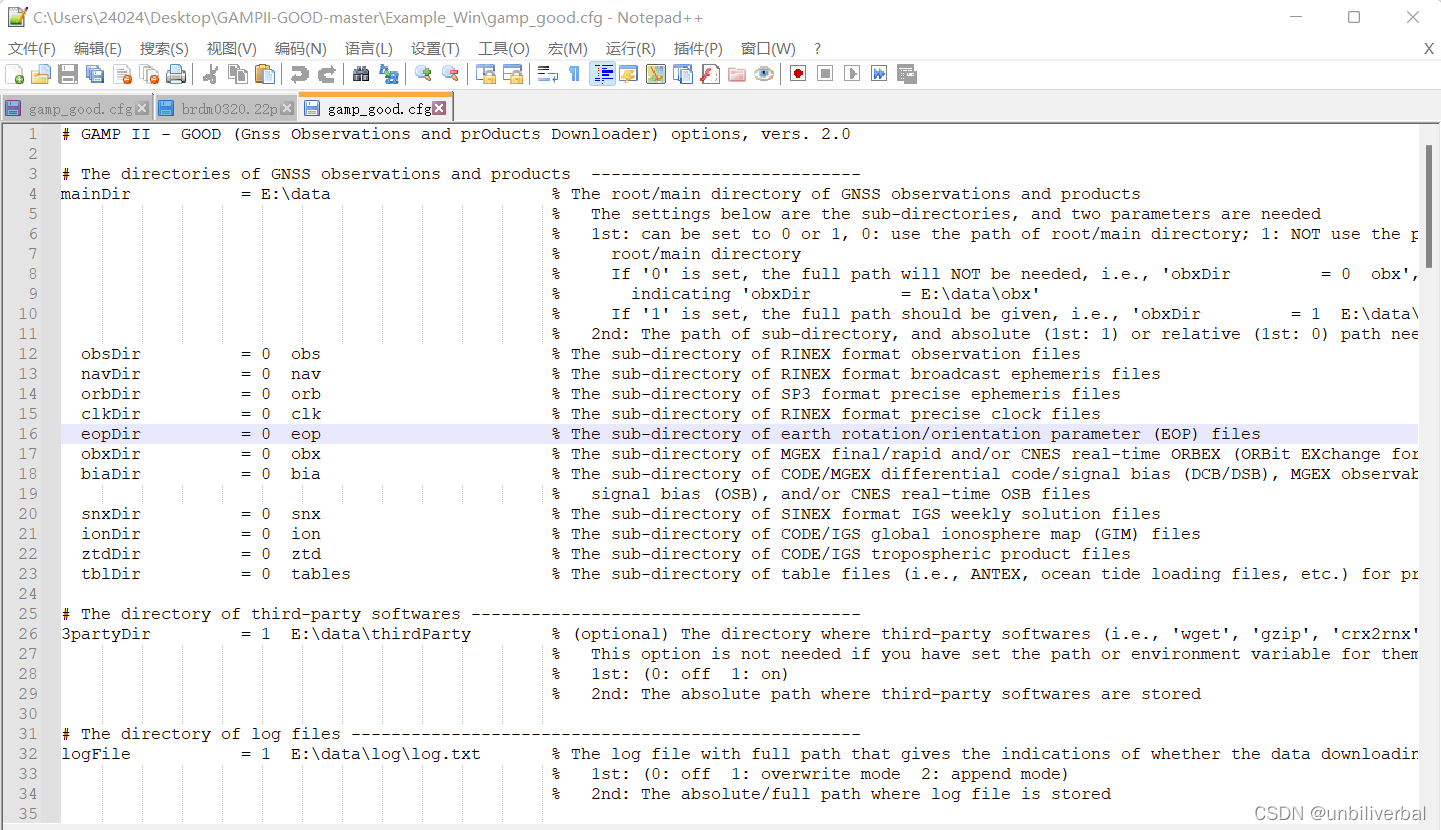Save the current recorded macro icon
Image resolution: width=1441 pixels, height=830 pixels.
click(907, 74)
